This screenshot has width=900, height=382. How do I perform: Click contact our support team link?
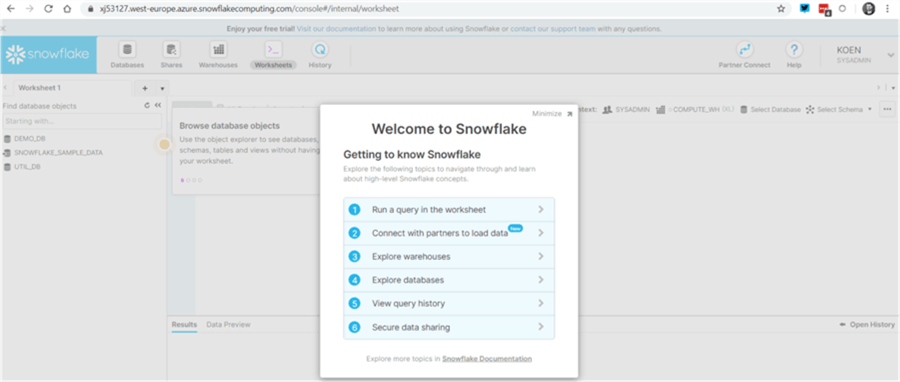[x=553, y=28]
